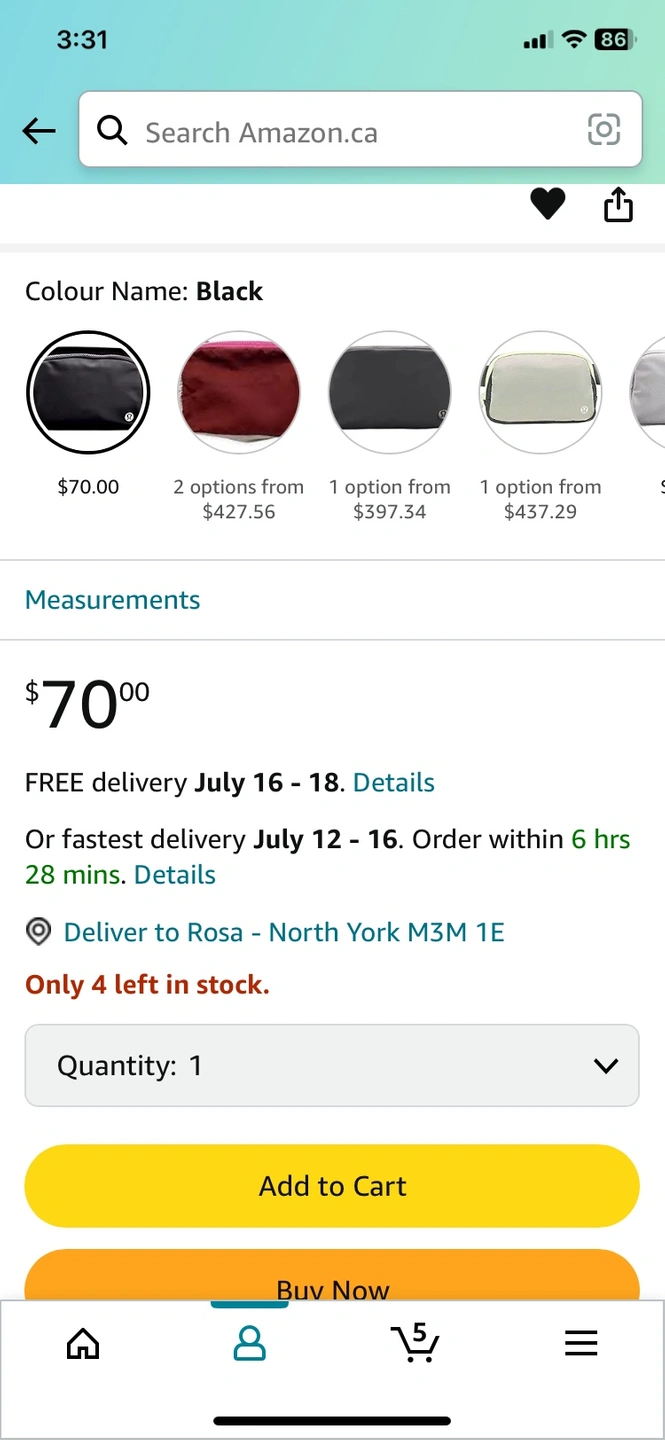665x1440 pixels.
Task: Open the hamburger menu tab
Action: [581, 1343]
